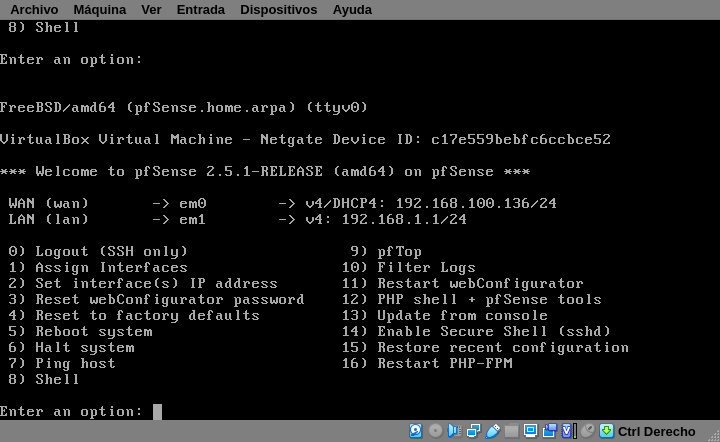The width and height of the screenshot is (720, 442).
Task: Click the '(ttyv0)' terminal name
Action: click(337, 108)
